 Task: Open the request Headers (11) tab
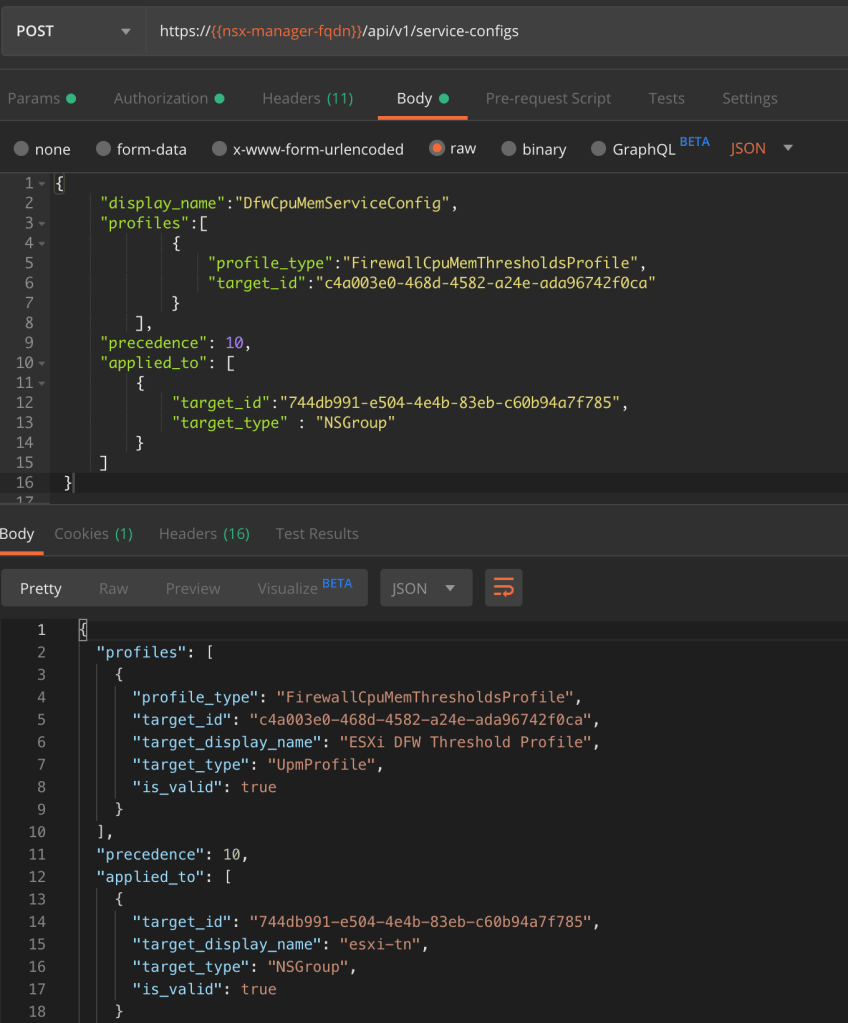307,98
